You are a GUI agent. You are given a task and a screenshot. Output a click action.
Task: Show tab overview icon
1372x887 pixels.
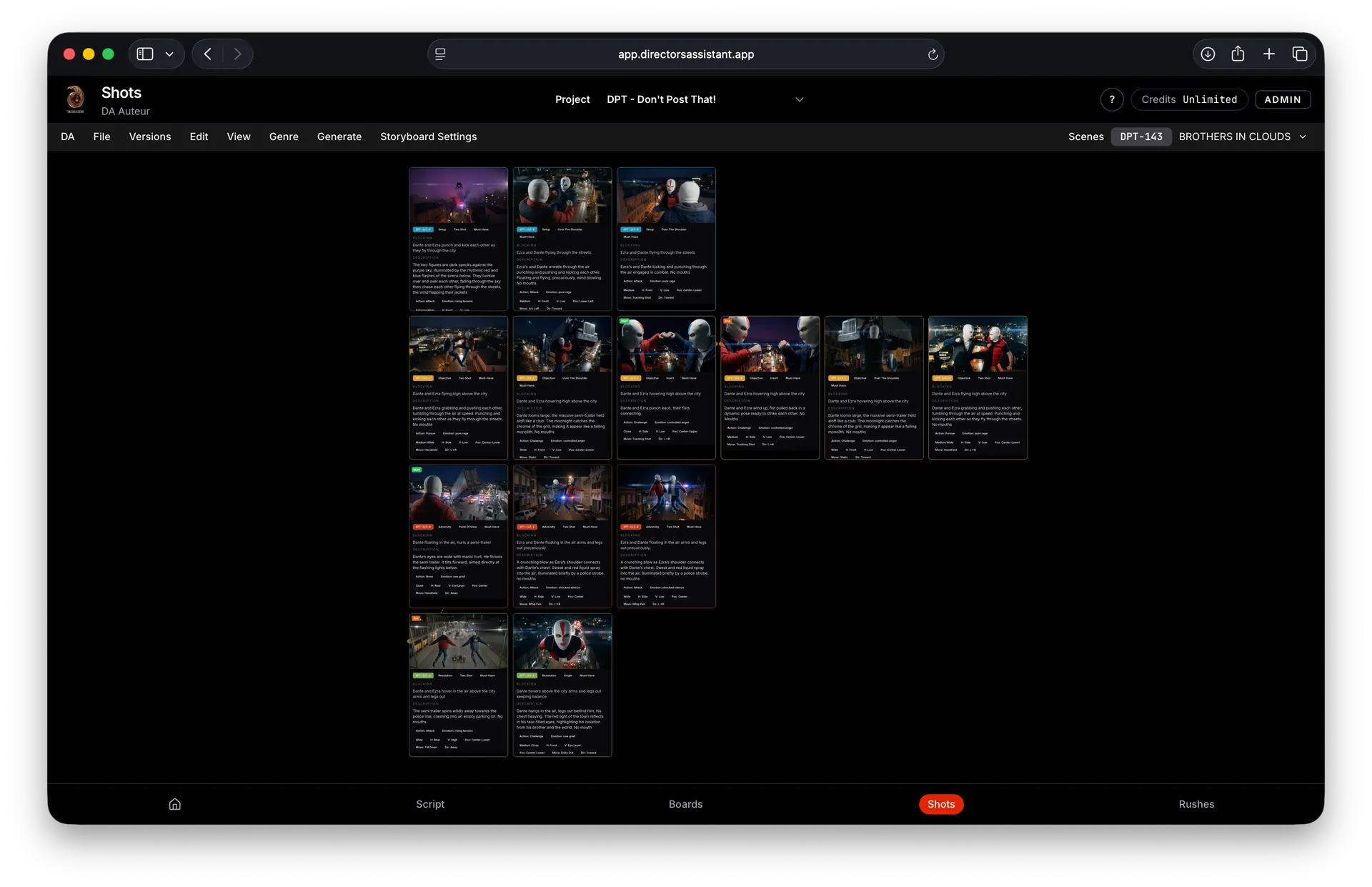pos(1300,54)
